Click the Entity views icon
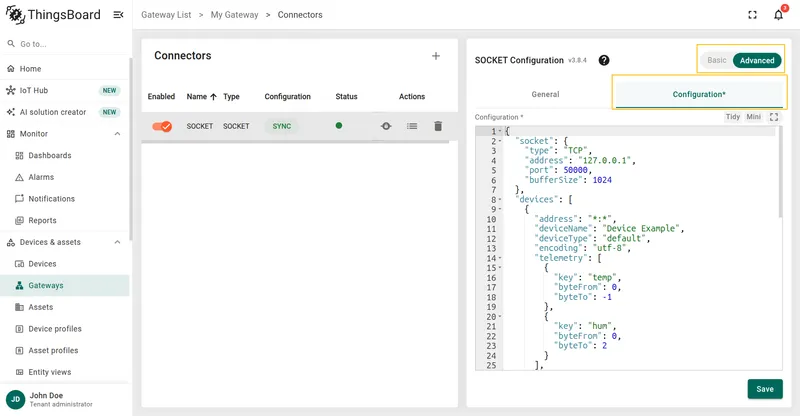 [x=19, y=372]
